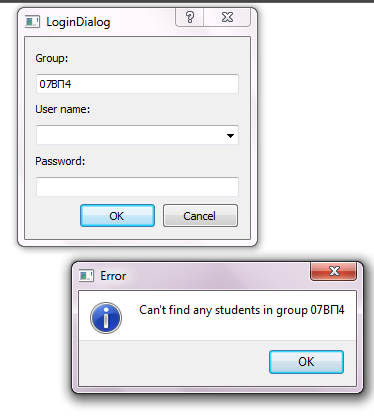Screen dimensions: 374x416
Task: Click empty gray footer beside Error OK button
Action: point(173,363)
